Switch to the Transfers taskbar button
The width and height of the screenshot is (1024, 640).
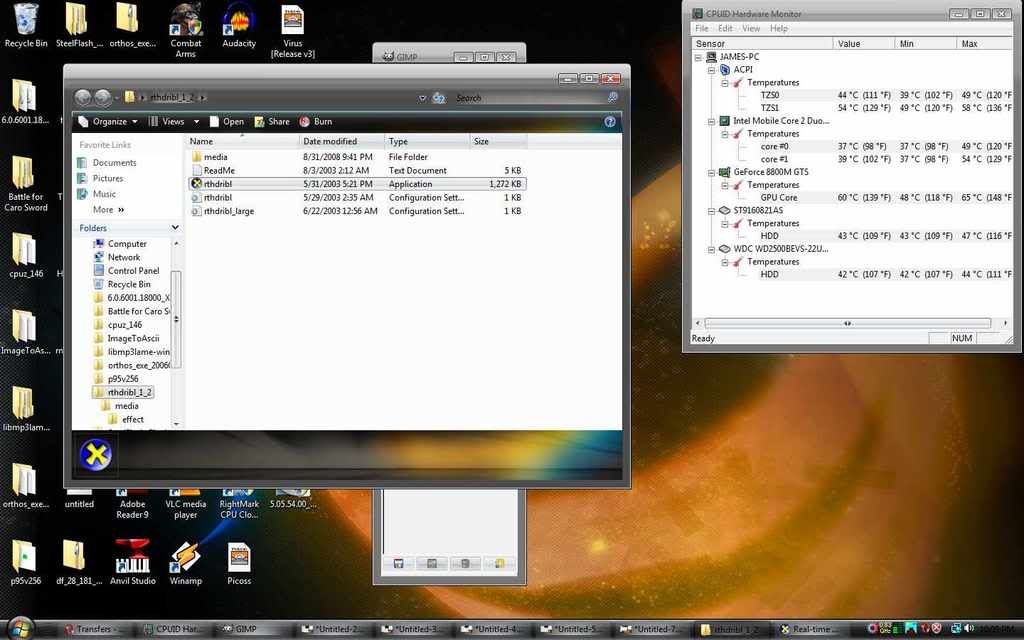point(92,629)
